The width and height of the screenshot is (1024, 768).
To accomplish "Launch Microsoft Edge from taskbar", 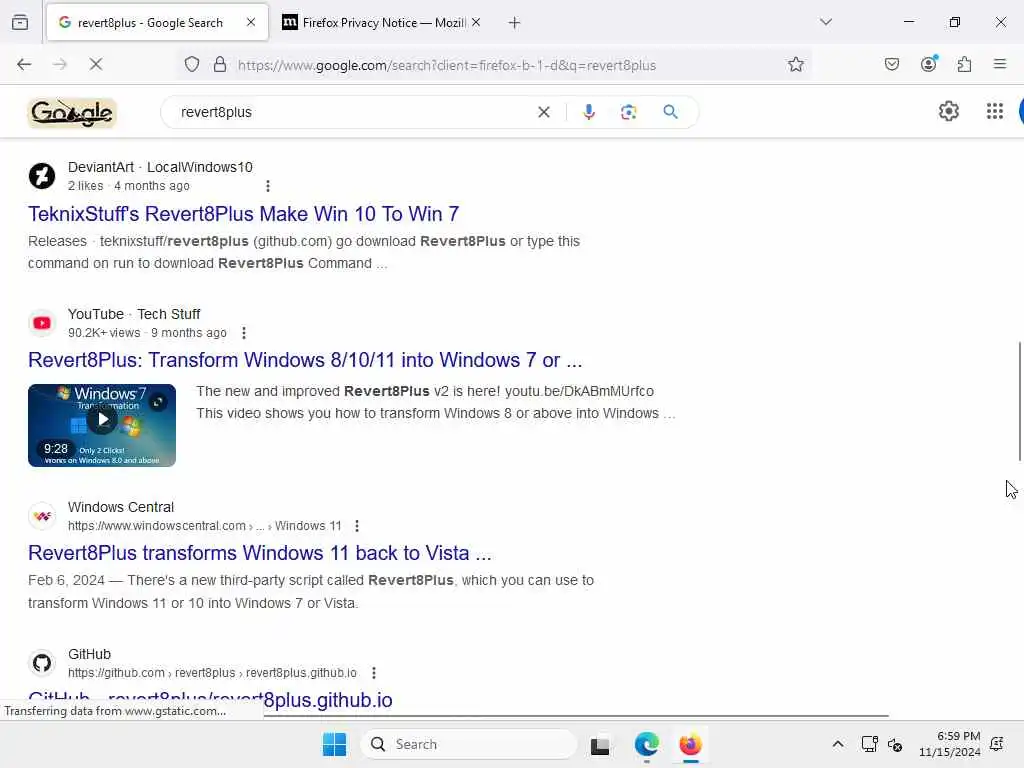I will coord(647,744).
